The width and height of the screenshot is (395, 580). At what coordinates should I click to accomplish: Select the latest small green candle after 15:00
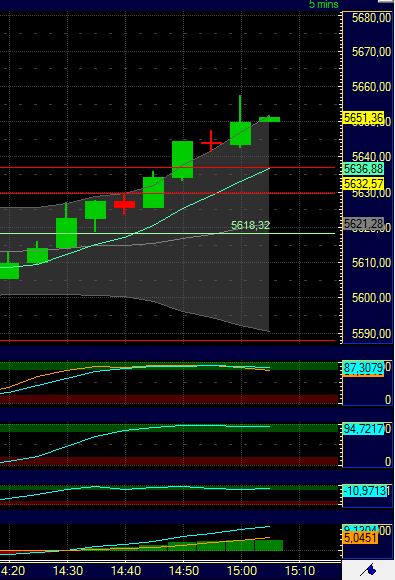coord(269,119)
